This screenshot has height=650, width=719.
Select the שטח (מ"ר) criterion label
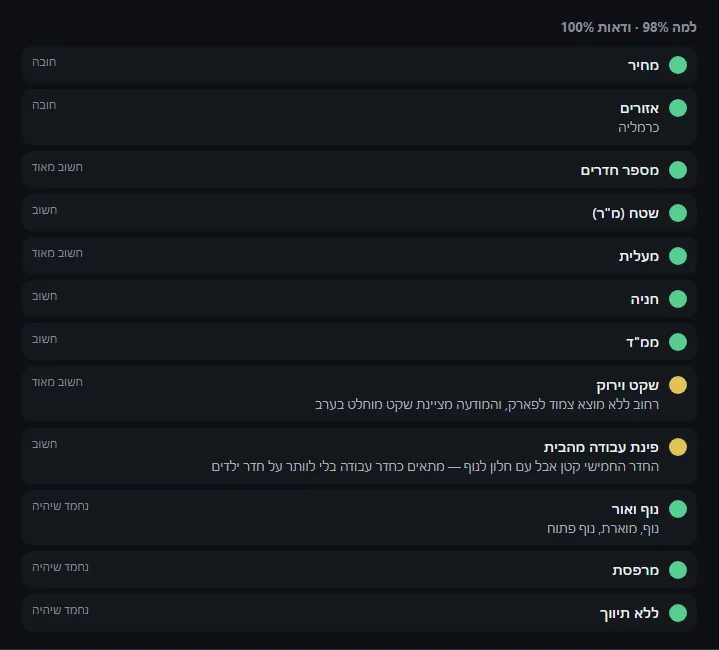(625, 213)
